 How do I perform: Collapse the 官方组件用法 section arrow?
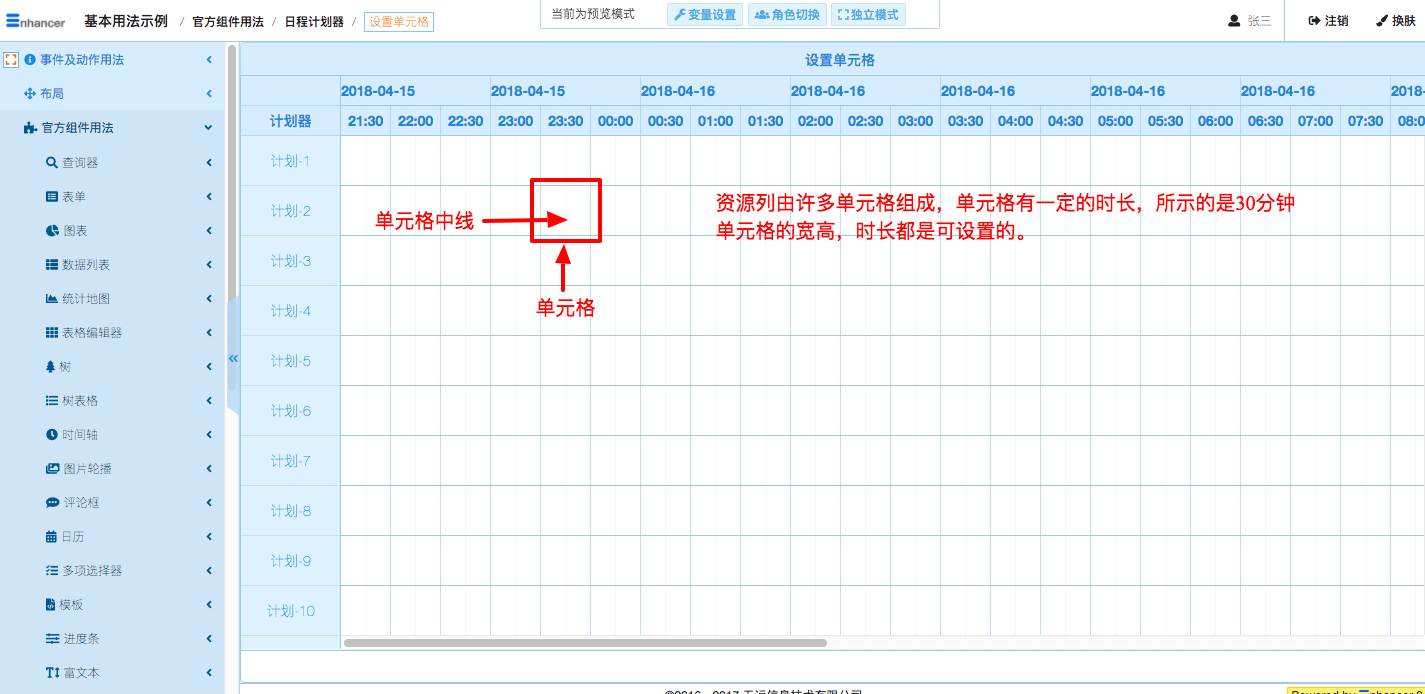(x=208, y=128)
